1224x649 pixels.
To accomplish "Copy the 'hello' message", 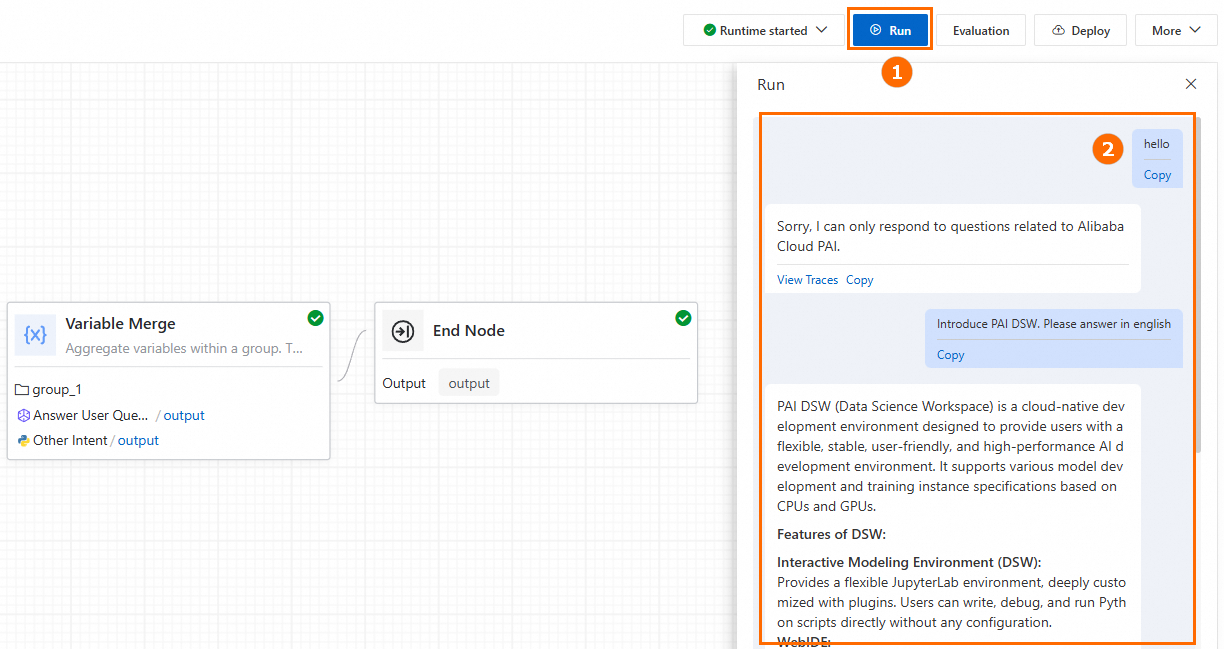I will point(1157,175).
